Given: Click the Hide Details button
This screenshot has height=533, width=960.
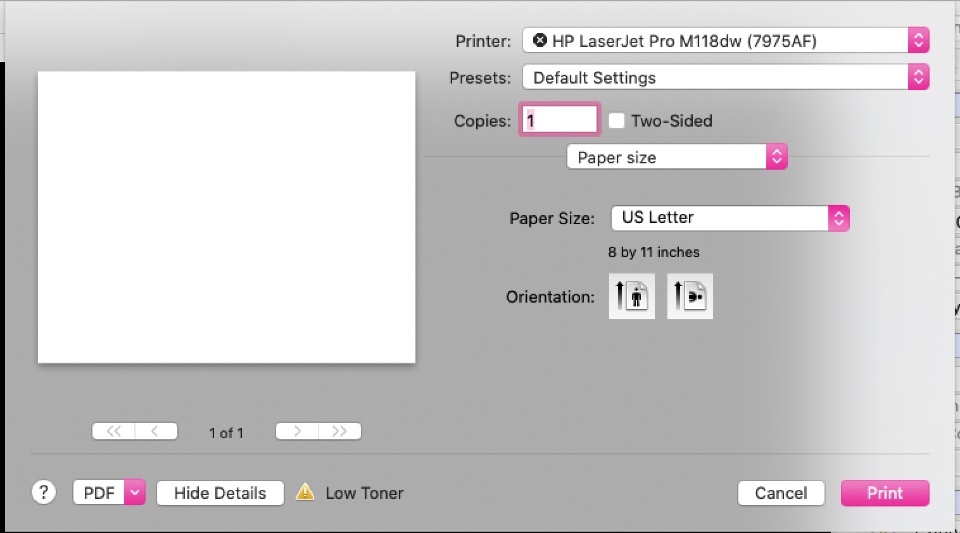Looking at the screenshot, I should pyautogui.click(x=220, y=493).
